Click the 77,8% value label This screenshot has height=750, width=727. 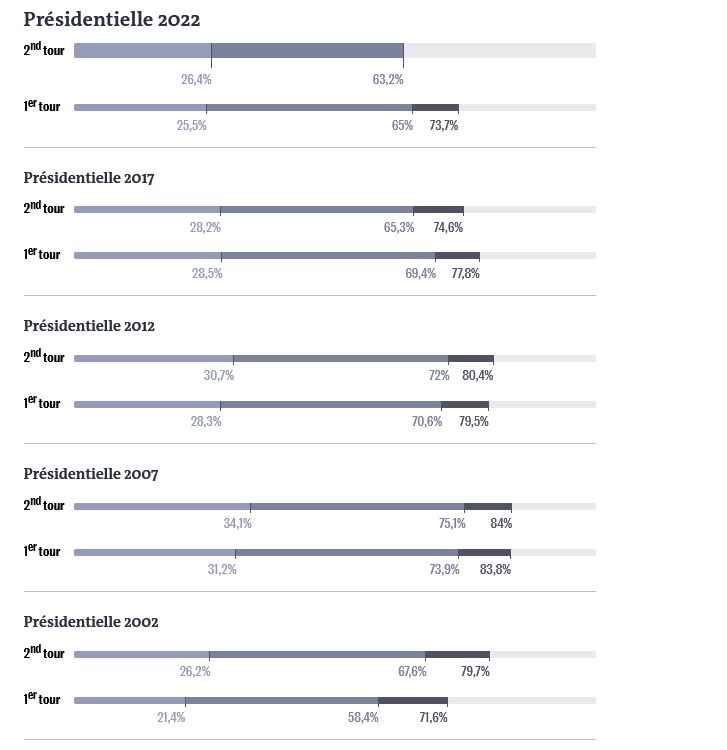coord(465,274)
